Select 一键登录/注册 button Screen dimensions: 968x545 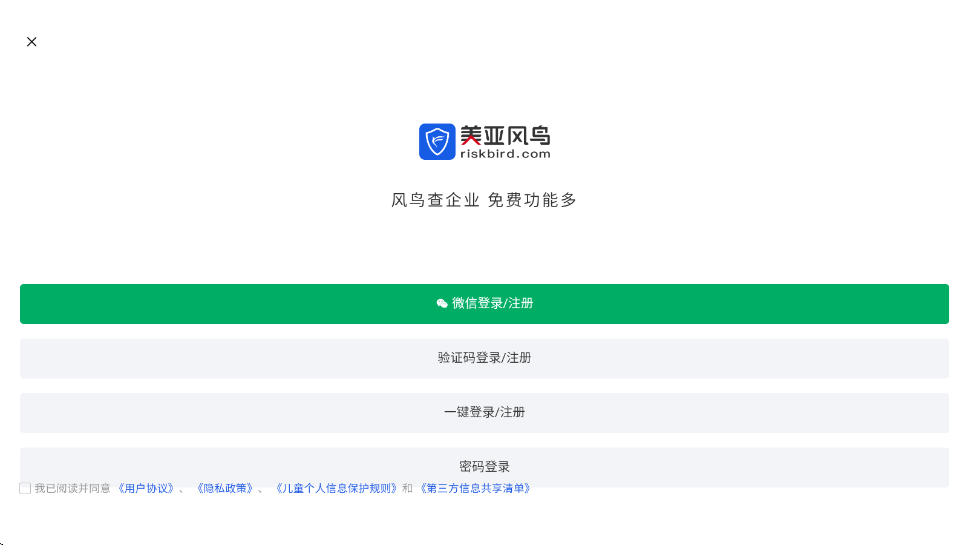tap(484, 412)
